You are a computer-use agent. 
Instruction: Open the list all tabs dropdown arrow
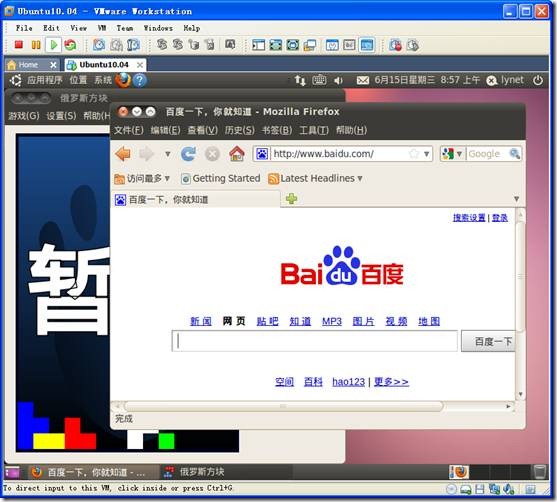517,199
